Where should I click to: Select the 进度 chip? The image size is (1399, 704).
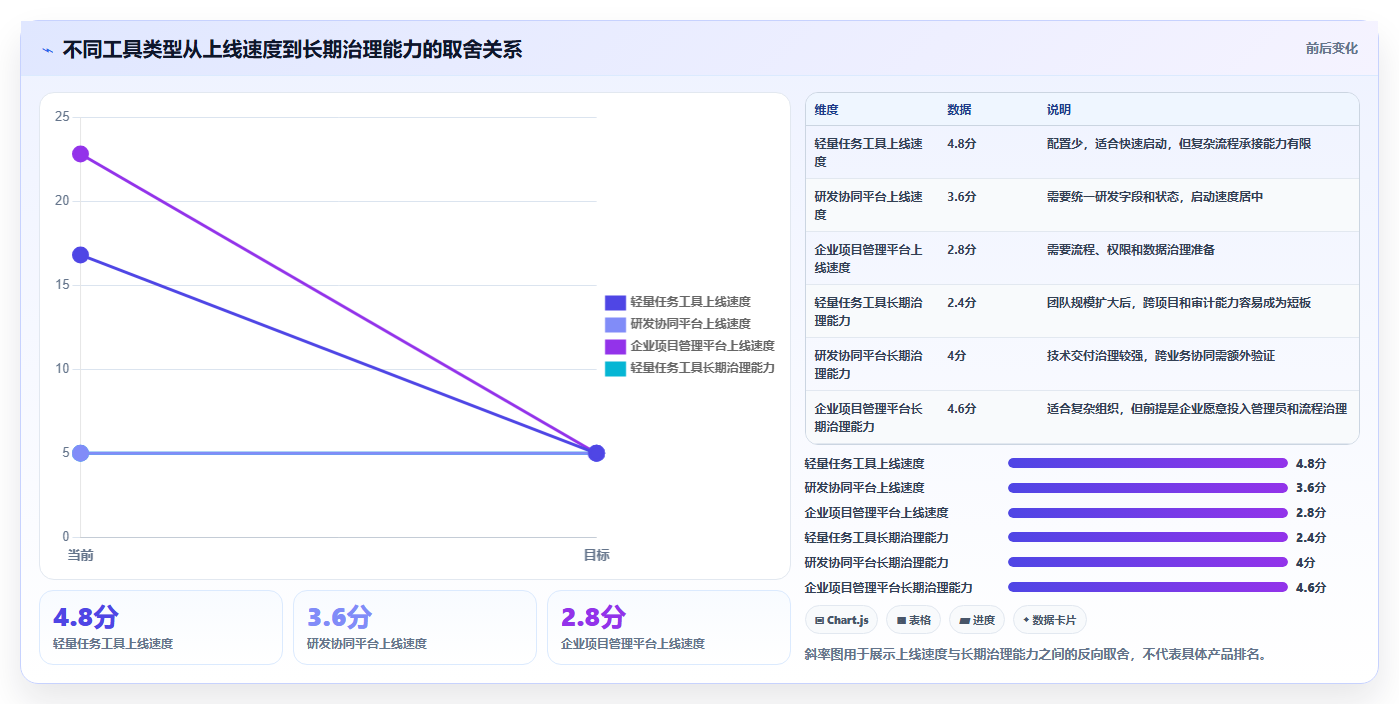977,620
